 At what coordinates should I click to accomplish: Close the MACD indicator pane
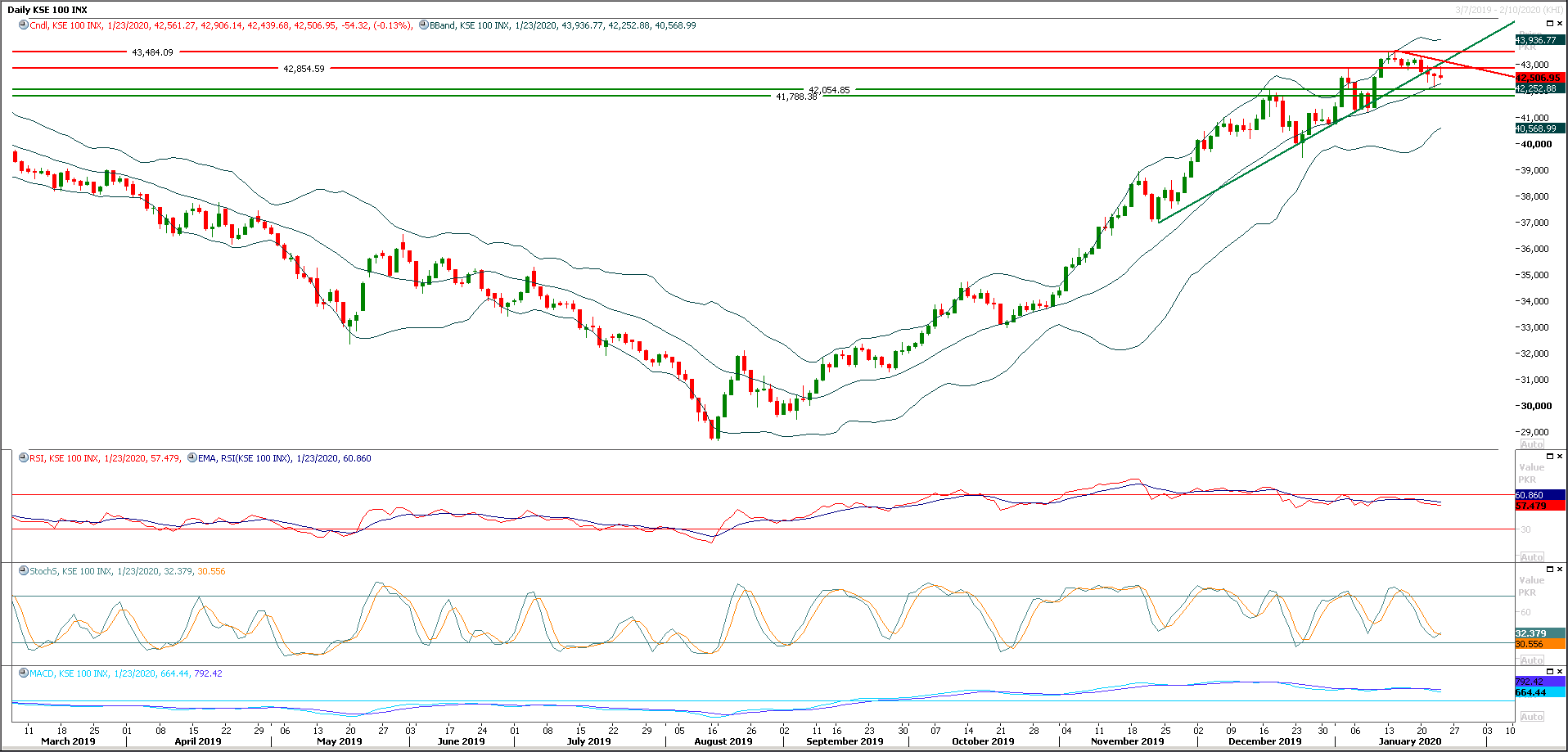pyautogui.click(x=1560, y=672)
